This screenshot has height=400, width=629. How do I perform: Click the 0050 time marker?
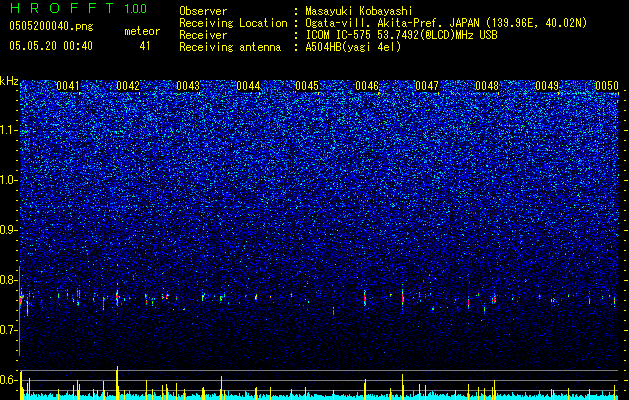click(607, 86)
